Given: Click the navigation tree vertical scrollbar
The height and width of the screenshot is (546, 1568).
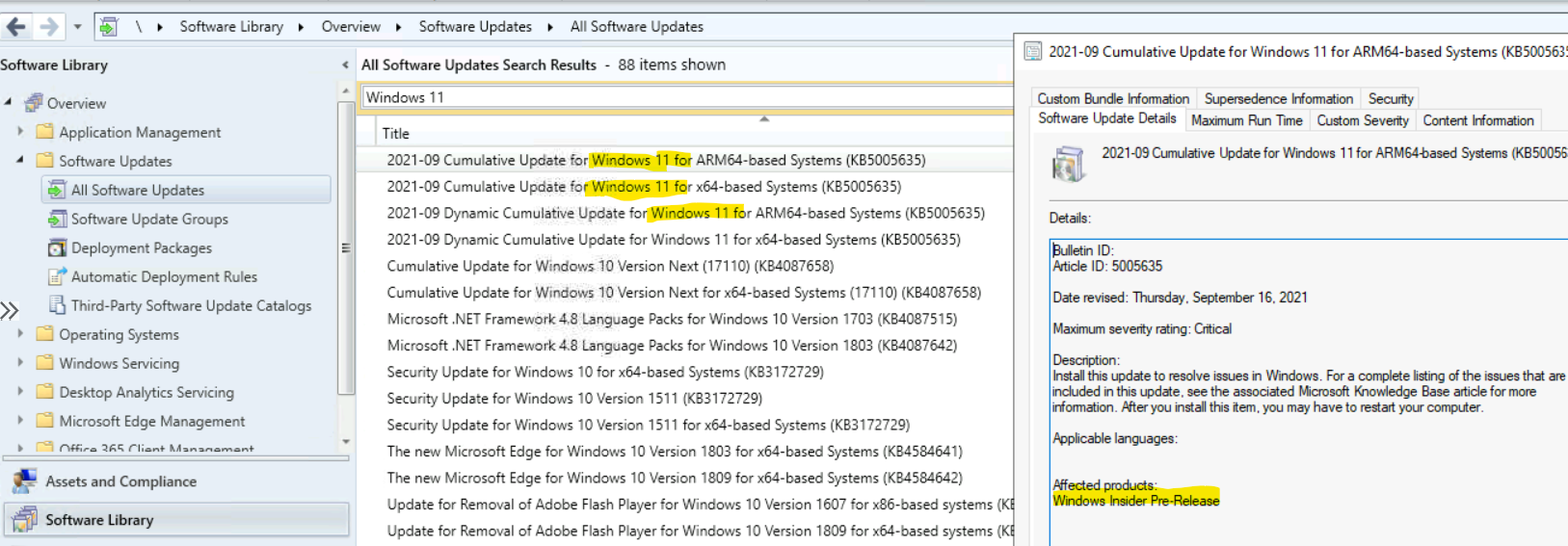Looking at the screenshot, I should 346,248.
